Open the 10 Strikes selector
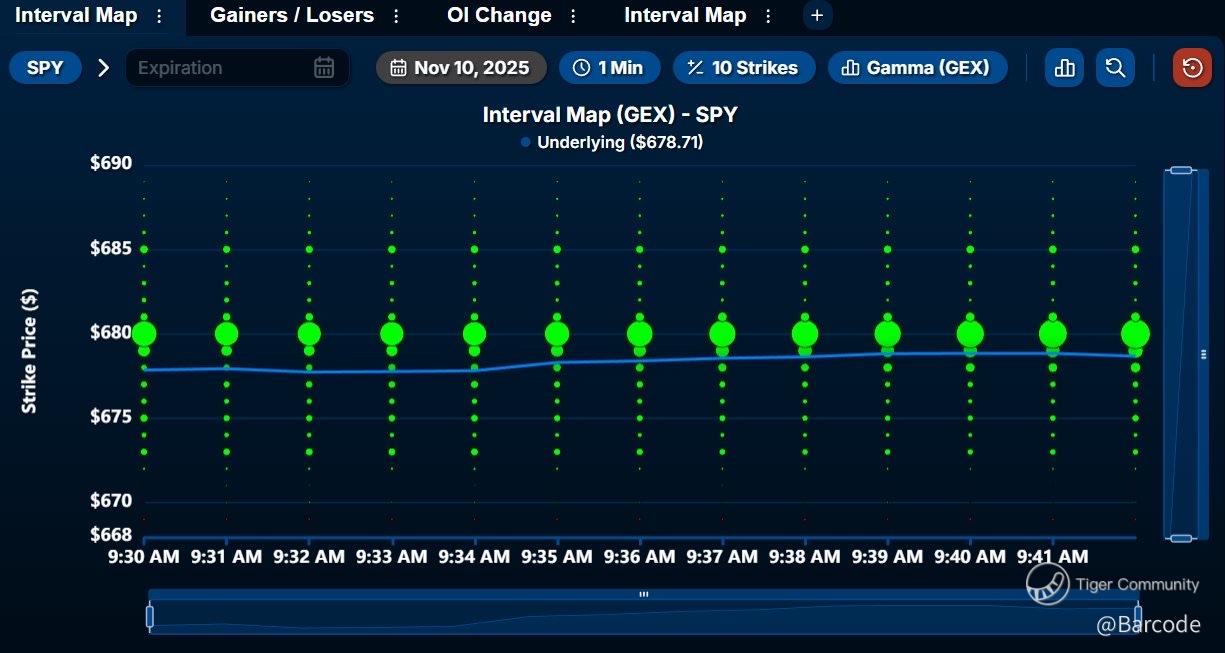Viewport: 1225px width, 653px height. [744, 68]
